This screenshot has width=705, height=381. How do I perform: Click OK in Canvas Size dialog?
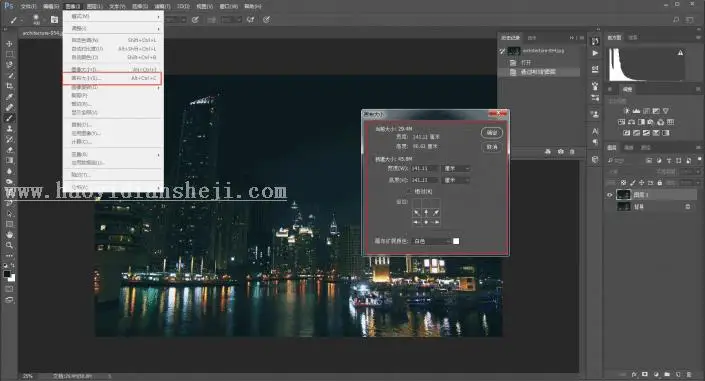tap(492, 132)
